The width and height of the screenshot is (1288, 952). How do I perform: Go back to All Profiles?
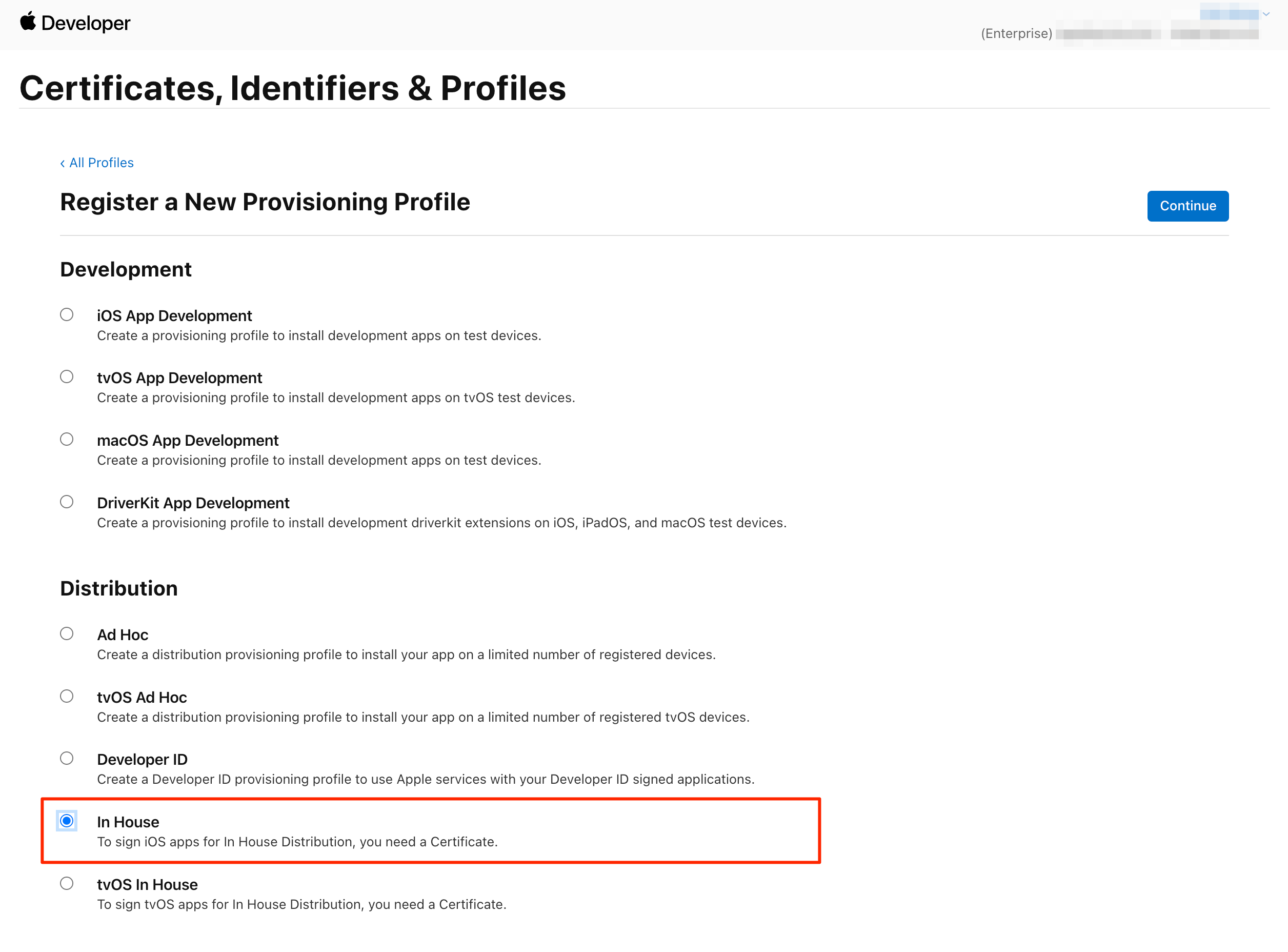click(x=97, y=163)
